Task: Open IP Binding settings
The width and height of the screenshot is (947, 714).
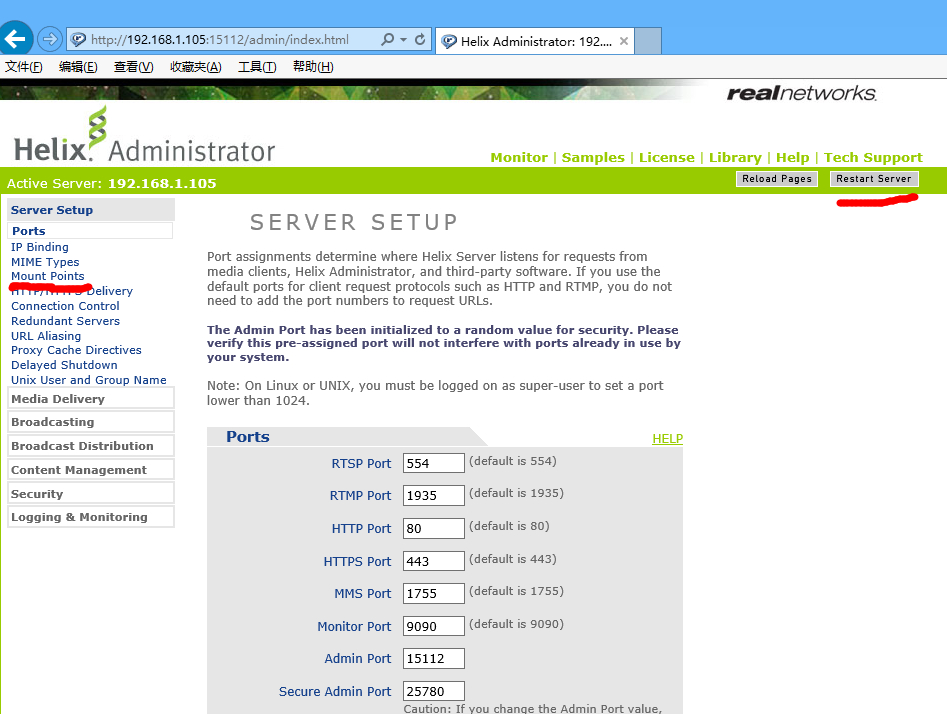Action: click(x=40, y=247)
